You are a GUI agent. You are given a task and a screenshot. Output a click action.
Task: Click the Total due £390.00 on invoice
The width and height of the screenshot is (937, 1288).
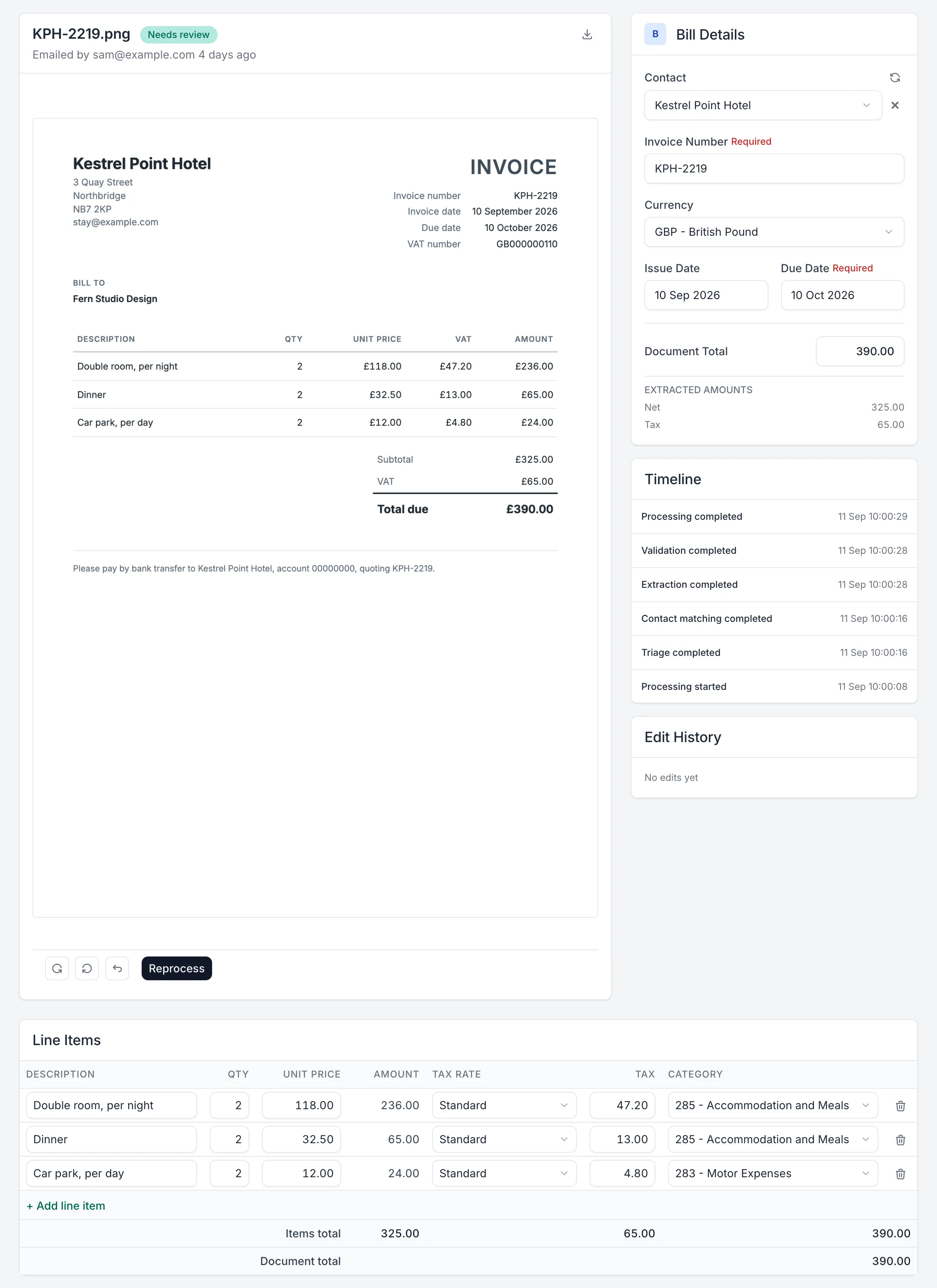[x=465, y=510]
